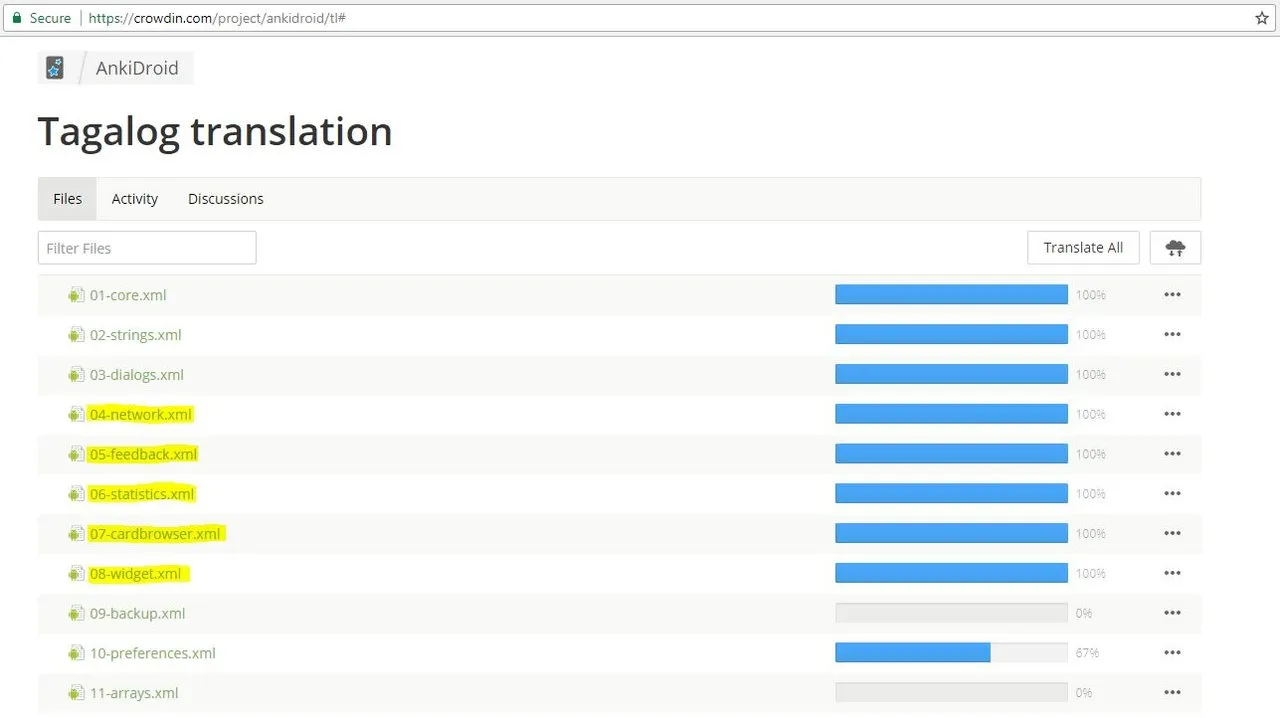Open the more options menu for 04-network.xml
This screenshot has width=1280, height=718.
[1172, 414]
